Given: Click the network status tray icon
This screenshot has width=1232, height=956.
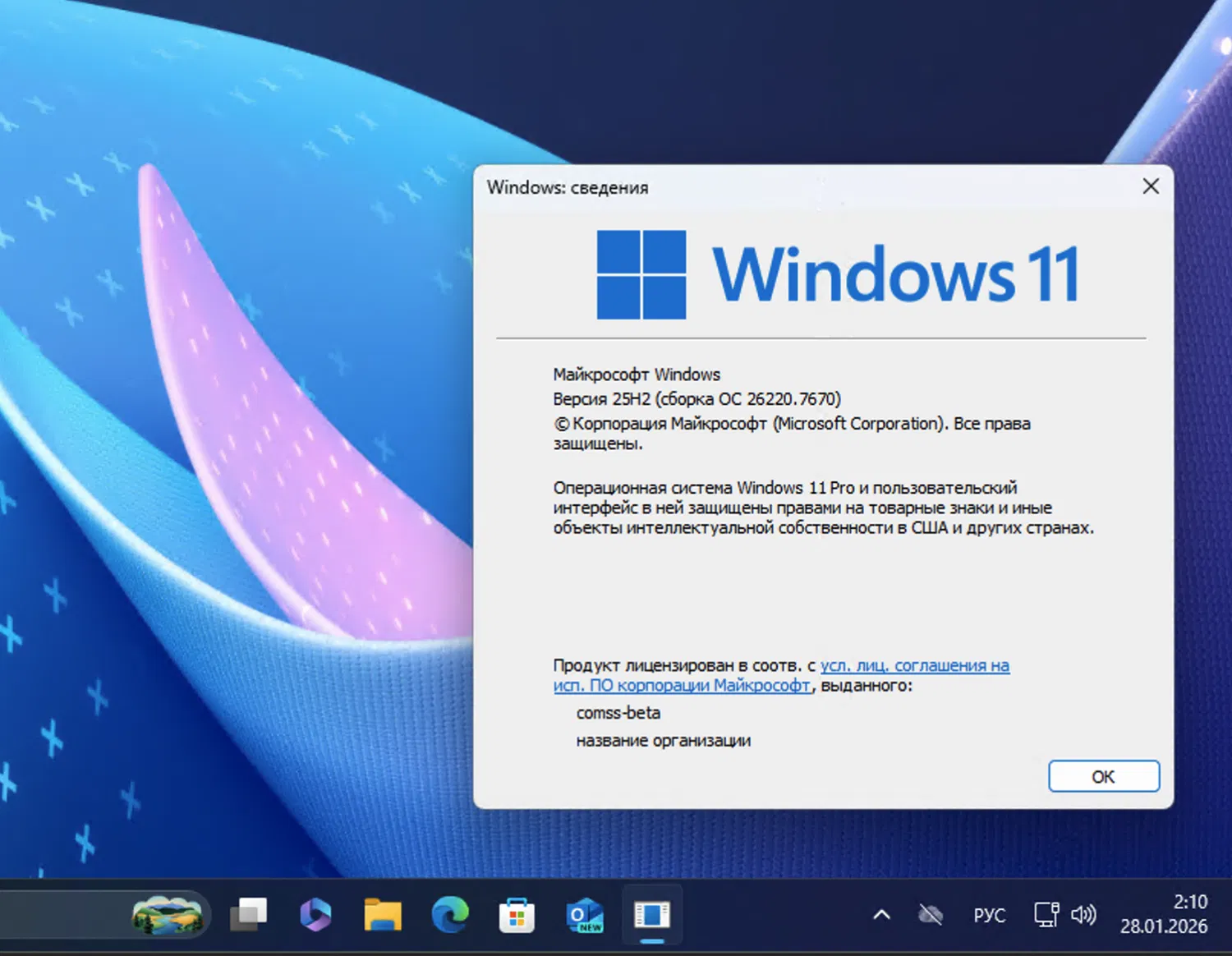Looking at the screenshot, I should [x=1045, y=914].
